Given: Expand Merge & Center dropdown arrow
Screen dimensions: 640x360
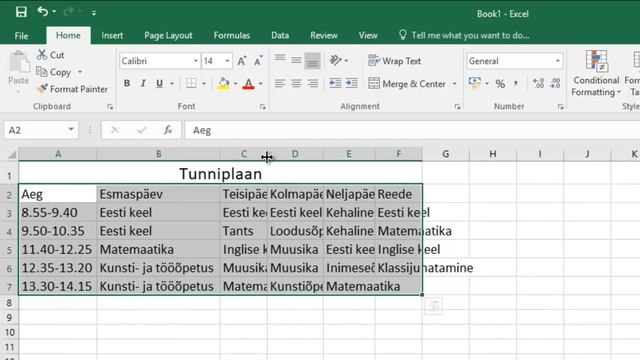Looking at the screenshot, I should pyautogui.click(x=454, y=84).
